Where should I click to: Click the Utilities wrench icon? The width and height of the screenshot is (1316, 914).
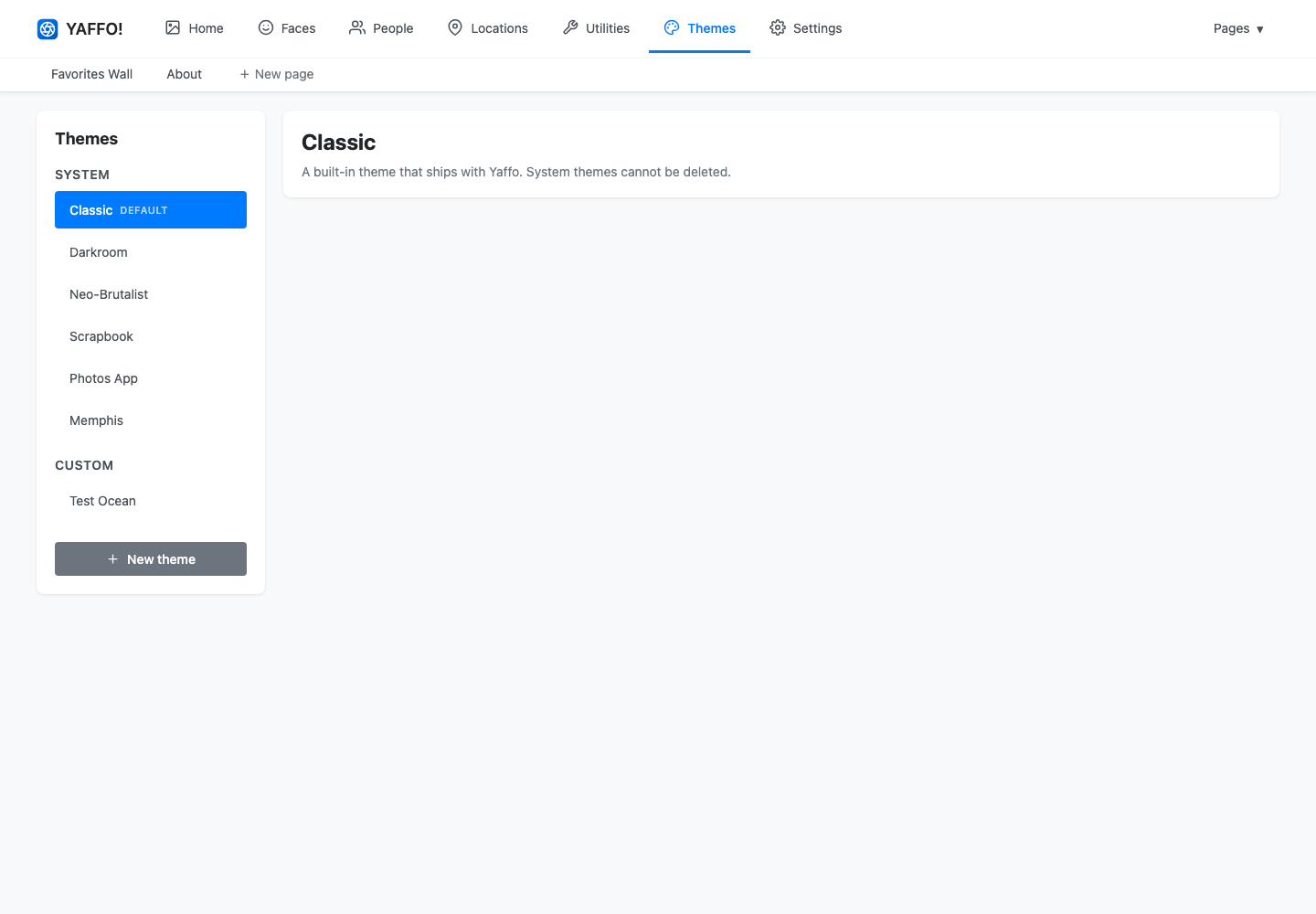coord(570,27)
